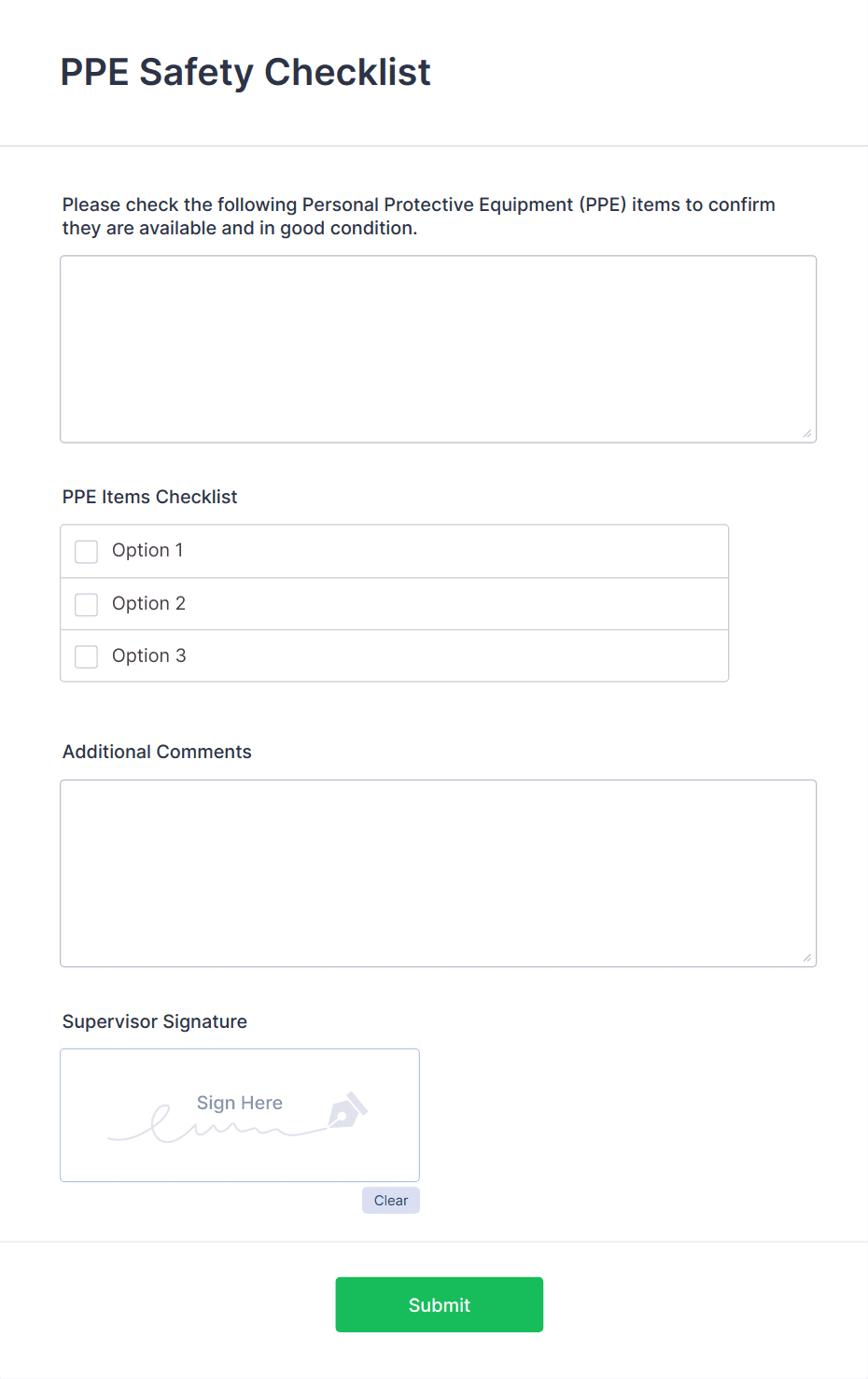
Task: Click the Additional Comments text area
Action: point(438,868)
